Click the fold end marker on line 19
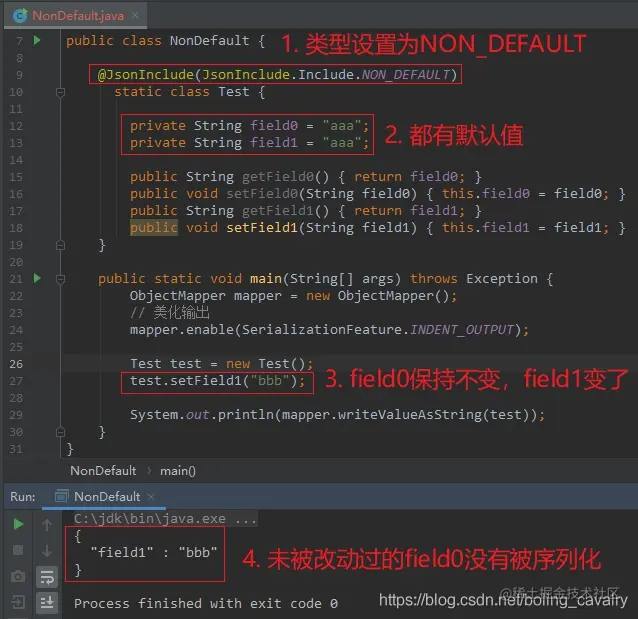Viewport: 638px width, 619px height. (60, 245)
